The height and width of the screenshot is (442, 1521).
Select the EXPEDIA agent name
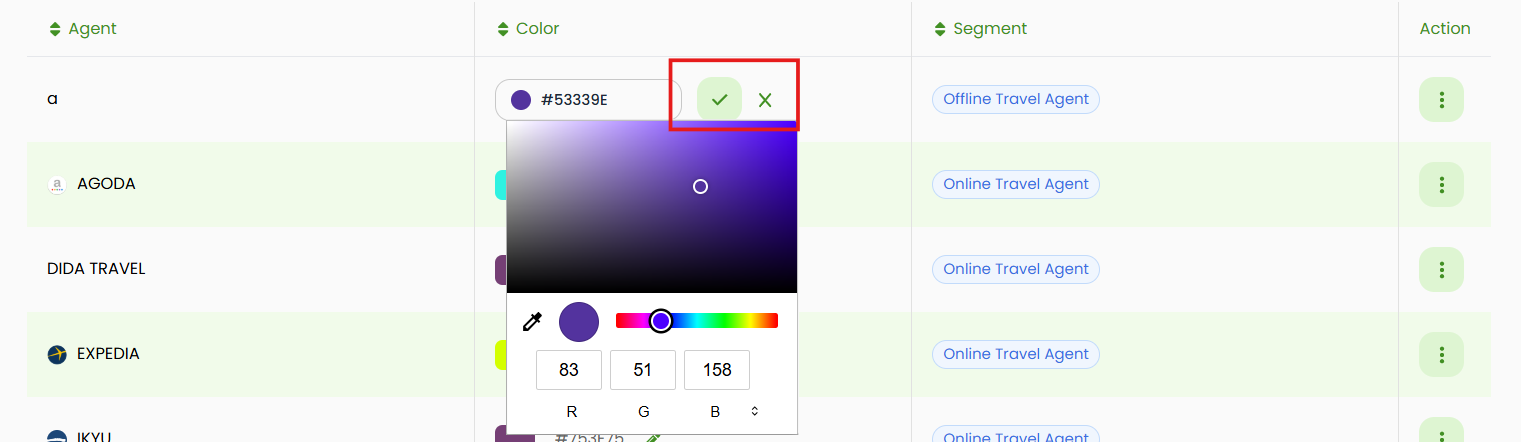click(108, 354)
